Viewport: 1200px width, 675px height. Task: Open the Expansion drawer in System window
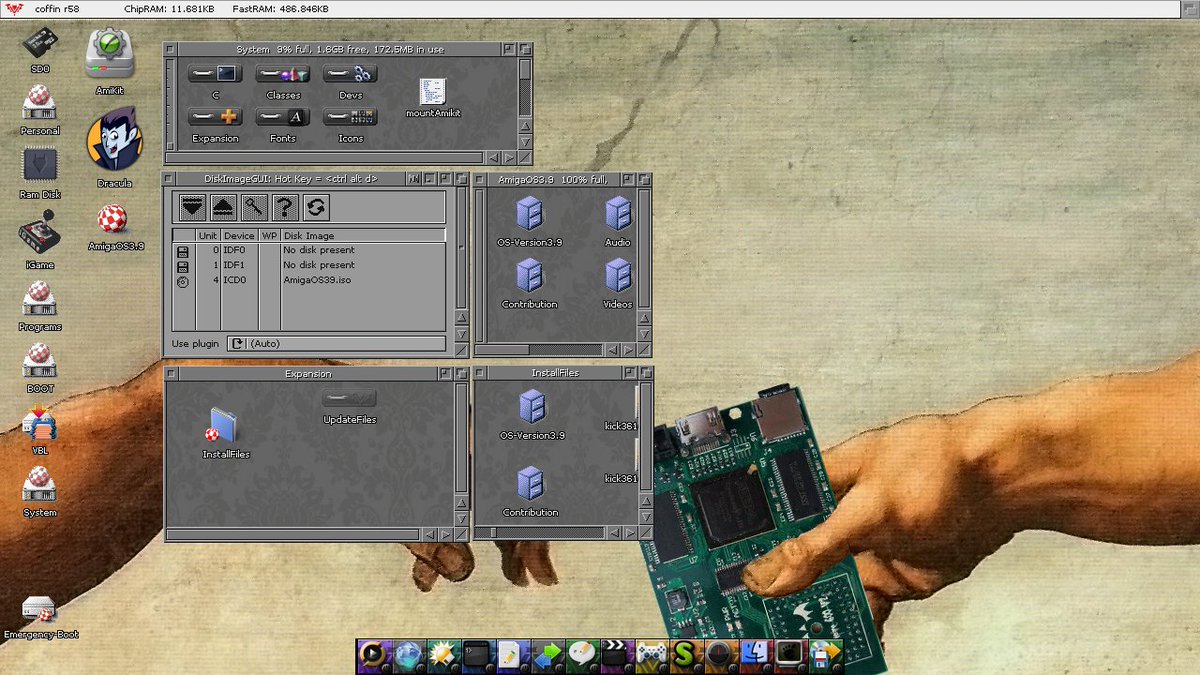(215, 123)
